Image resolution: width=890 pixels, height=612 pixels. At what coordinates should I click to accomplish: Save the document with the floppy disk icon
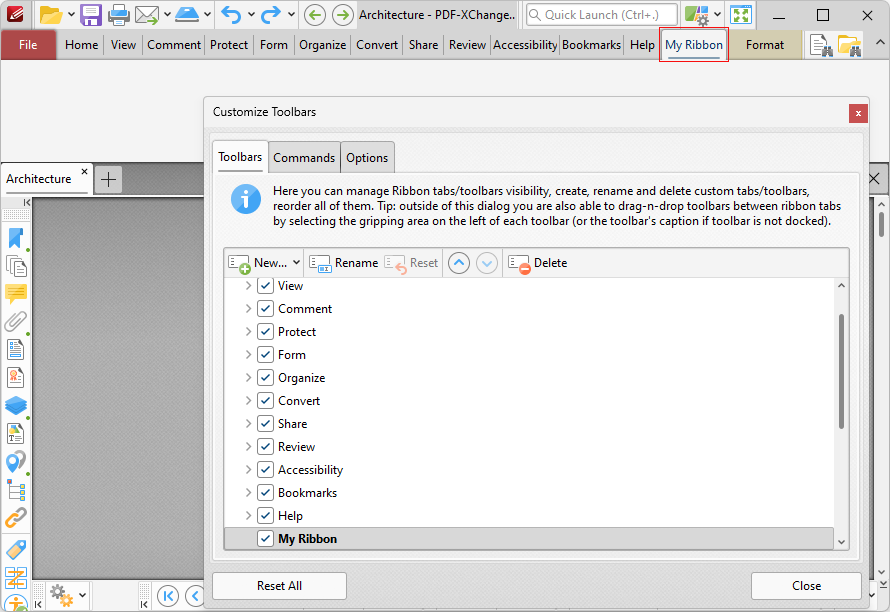(90, 15)
